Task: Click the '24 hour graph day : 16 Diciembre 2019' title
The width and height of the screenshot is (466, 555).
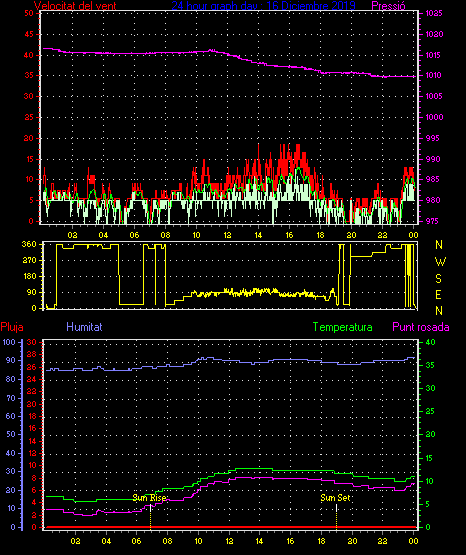Action: (264, 6)
